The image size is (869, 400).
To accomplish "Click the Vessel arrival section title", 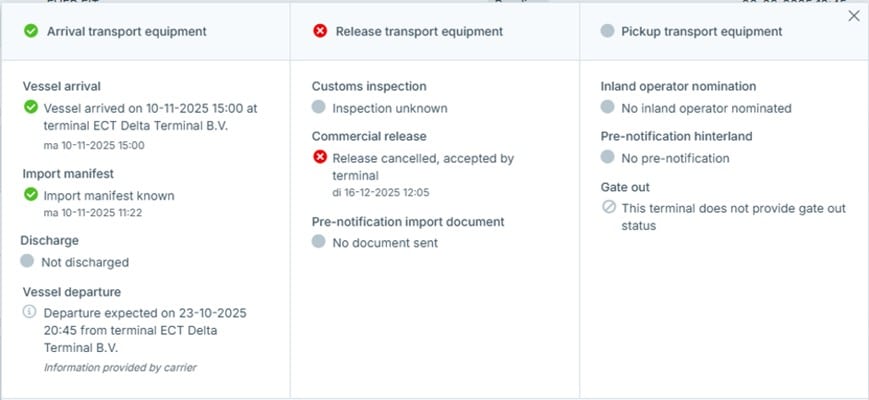I will [61, 86].
